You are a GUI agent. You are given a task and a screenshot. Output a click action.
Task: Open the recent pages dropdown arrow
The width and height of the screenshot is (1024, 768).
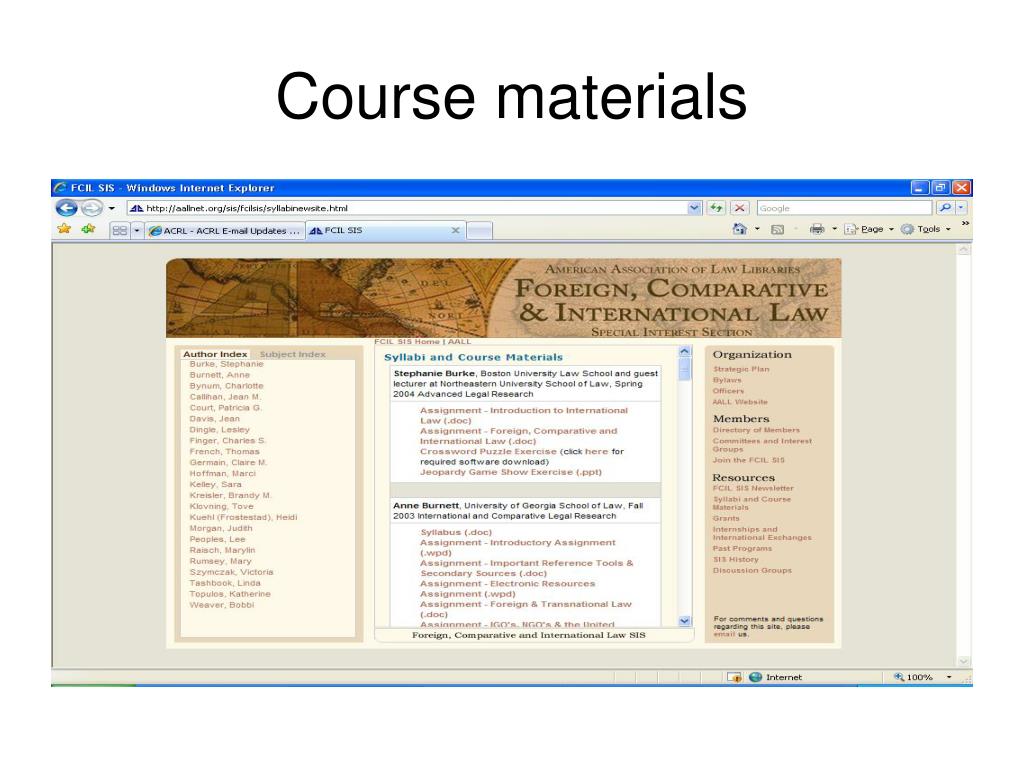pyautogui.click(x=112, y=208)
